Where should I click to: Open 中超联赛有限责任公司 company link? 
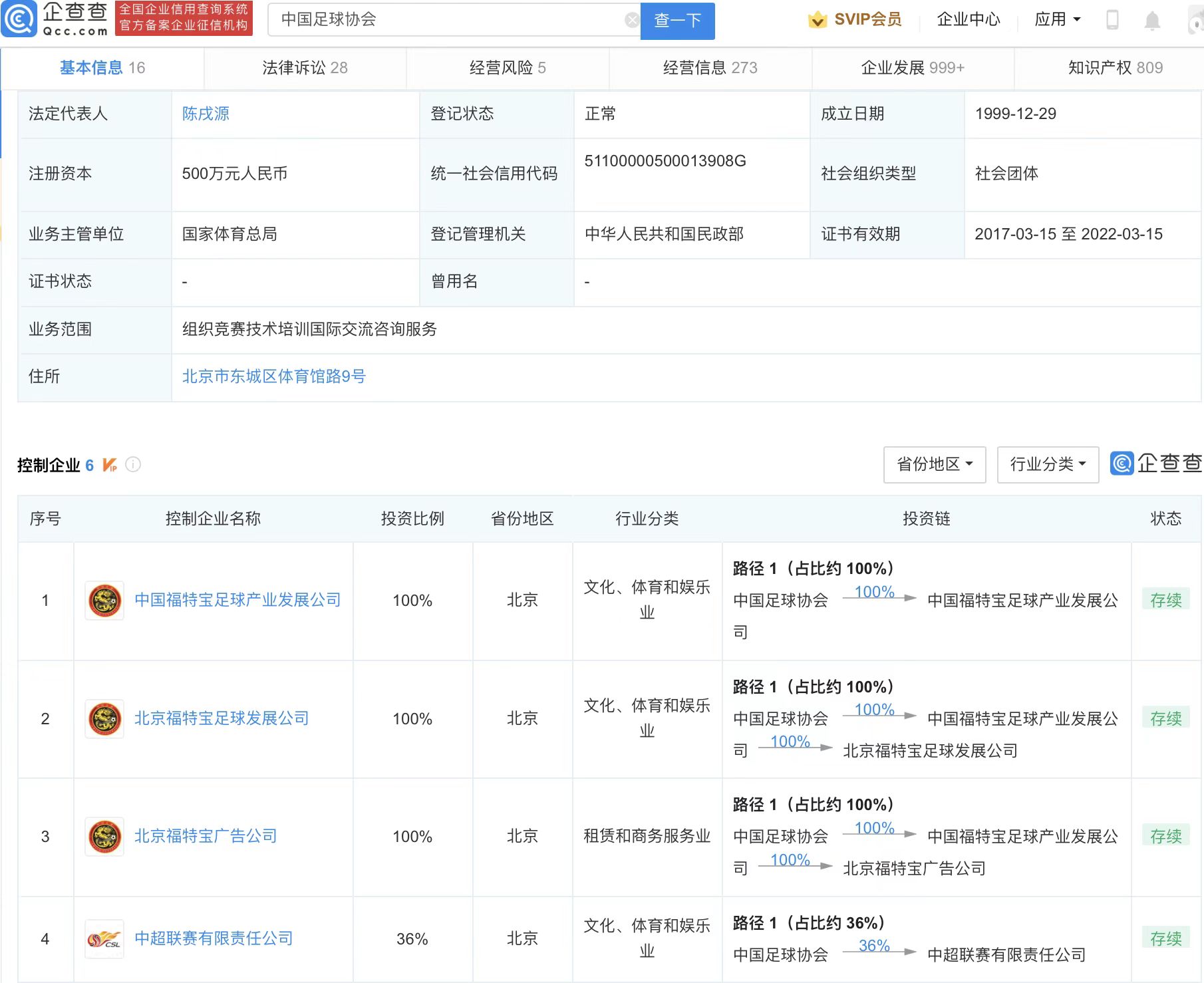pyautogui.click(x=214, y=938)
